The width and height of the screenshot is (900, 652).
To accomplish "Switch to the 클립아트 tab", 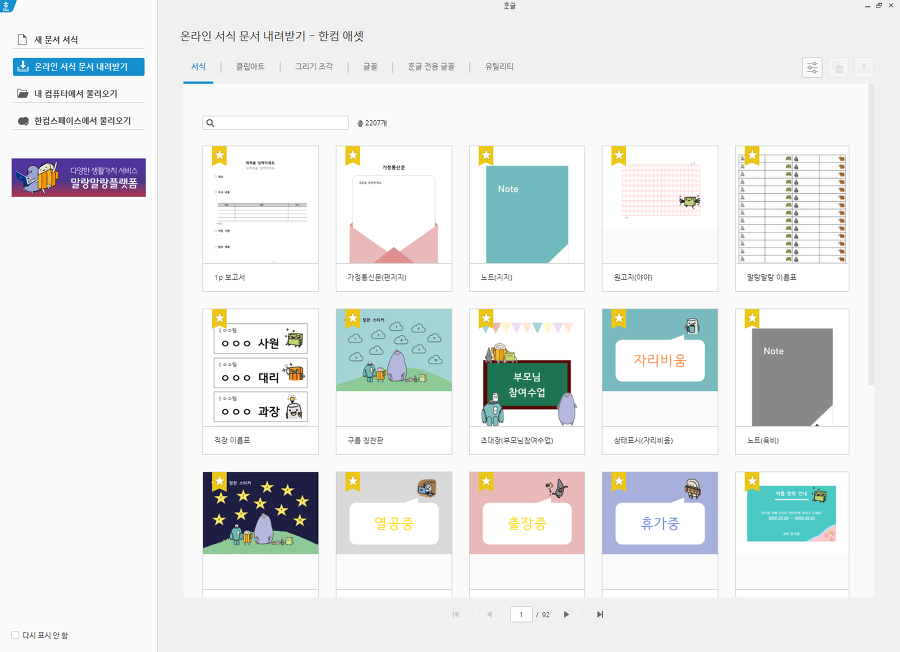I will coord(250,67).
